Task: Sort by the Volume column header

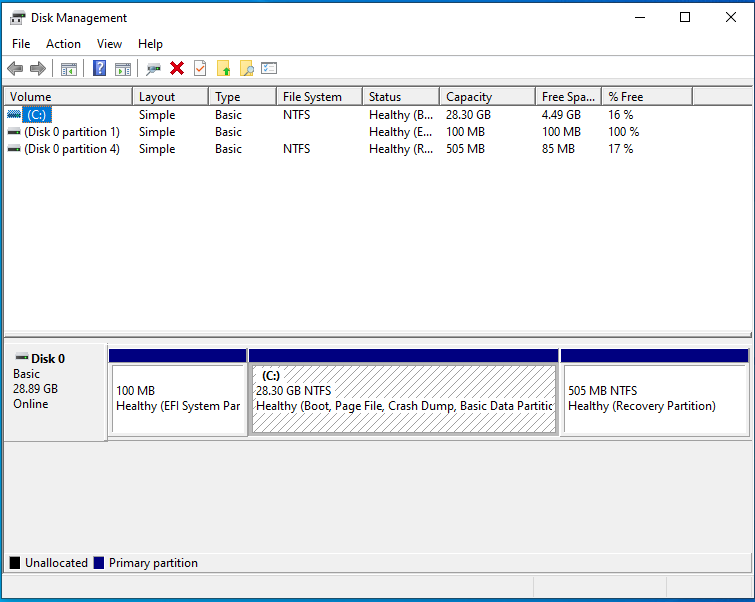Action: point(68,97)
